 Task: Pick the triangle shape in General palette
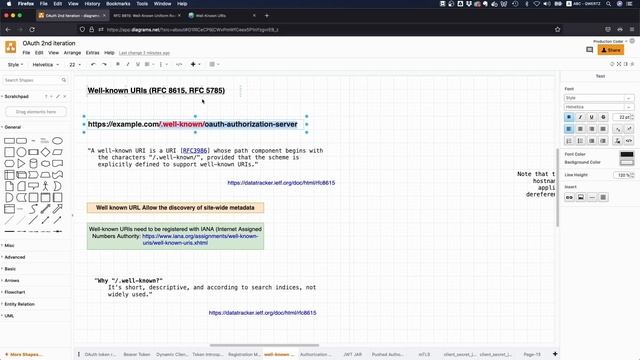(x=21, y=164)
